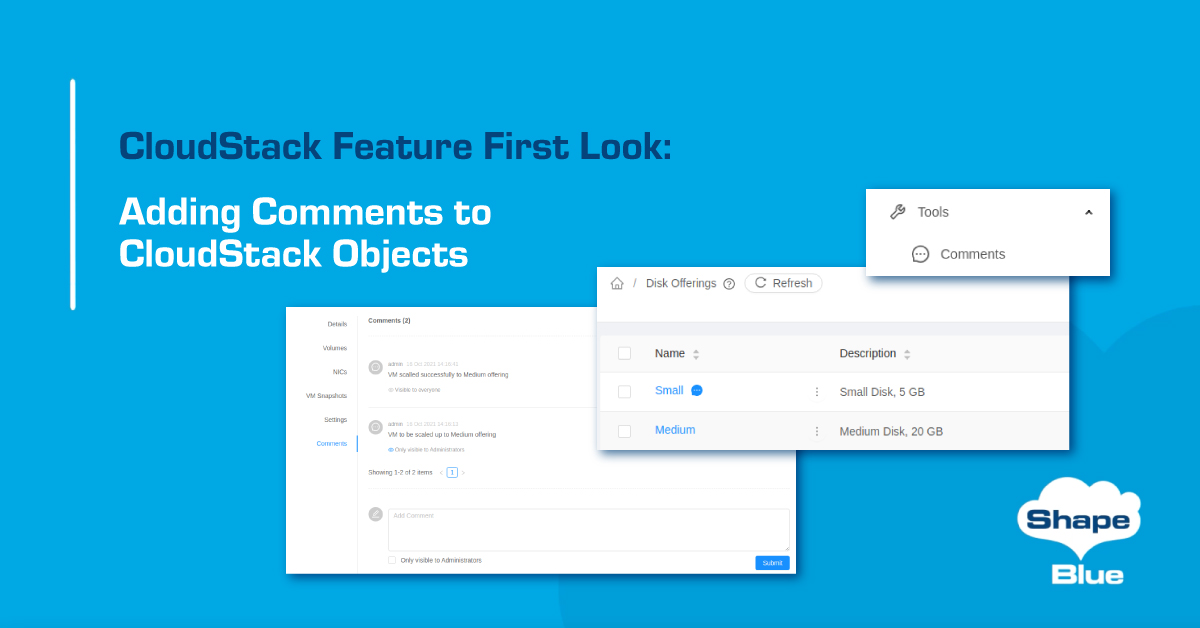Open three-dot actions menu for Medium row
Viewport: 1200px width, 628px height.
816,431
